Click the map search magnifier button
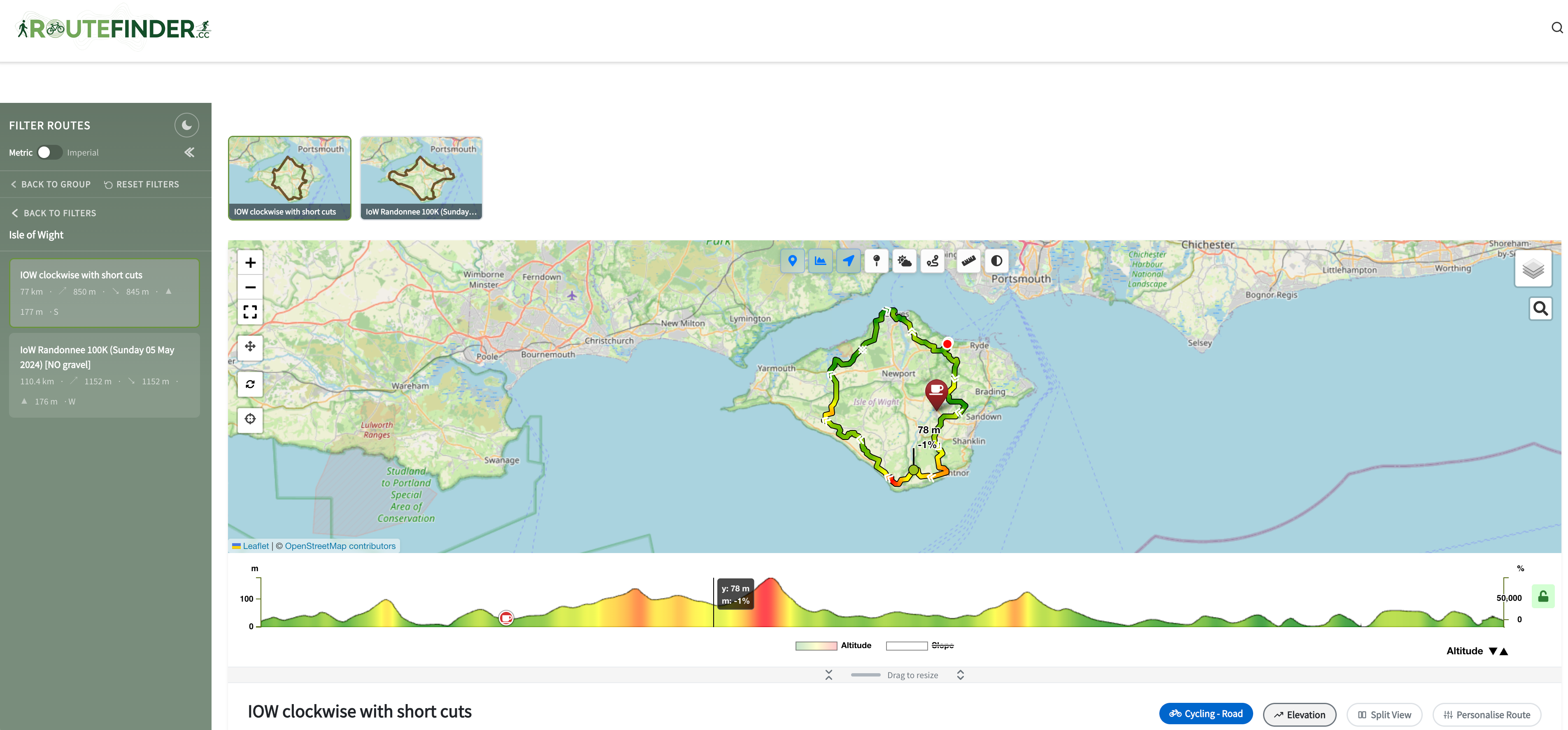This screenshot has width=1568, height=730. pyautogui.click(x=1540, y=309)
